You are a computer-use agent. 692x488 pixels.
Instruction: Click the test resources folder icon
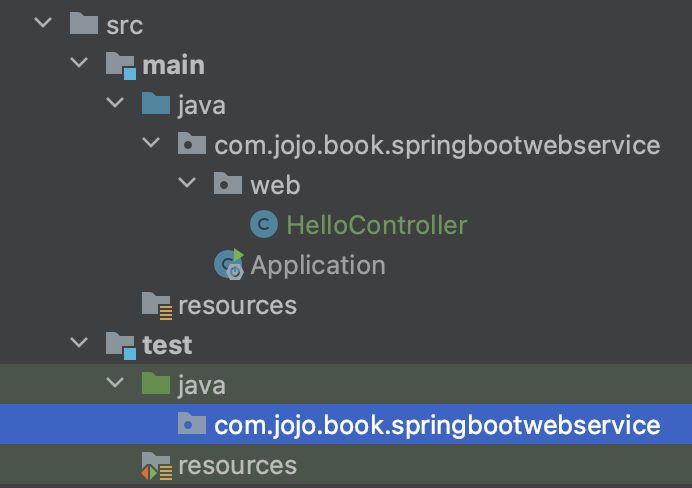[157, 465]
